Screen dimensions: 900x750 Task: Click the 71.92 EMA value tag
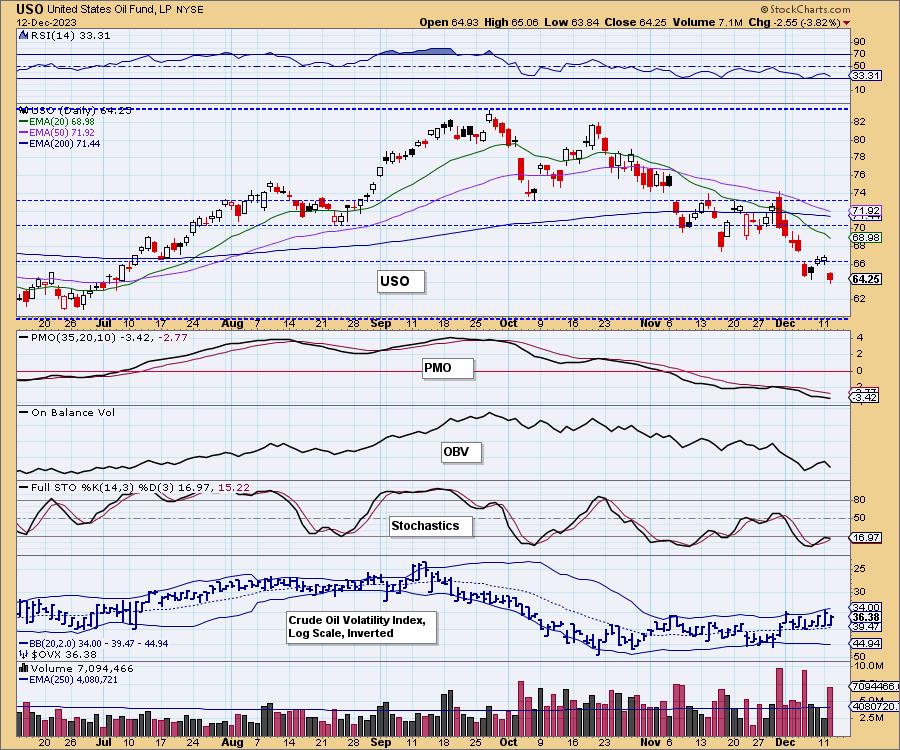tap(866, 211)
